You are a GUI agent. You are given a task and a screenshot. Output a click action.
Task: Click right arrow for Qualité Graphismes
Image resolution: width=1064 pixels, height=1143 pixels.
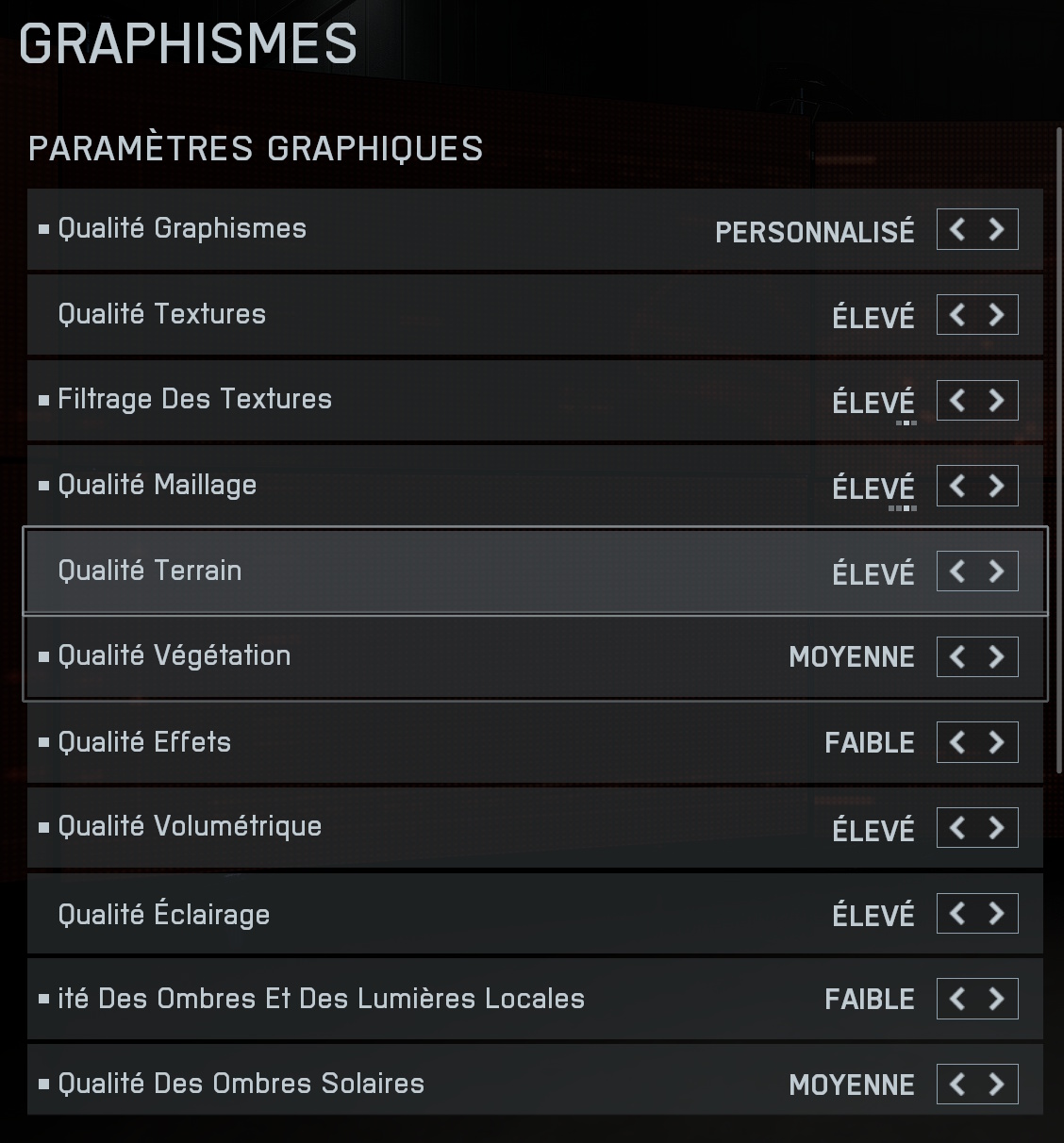coord(997,229)
